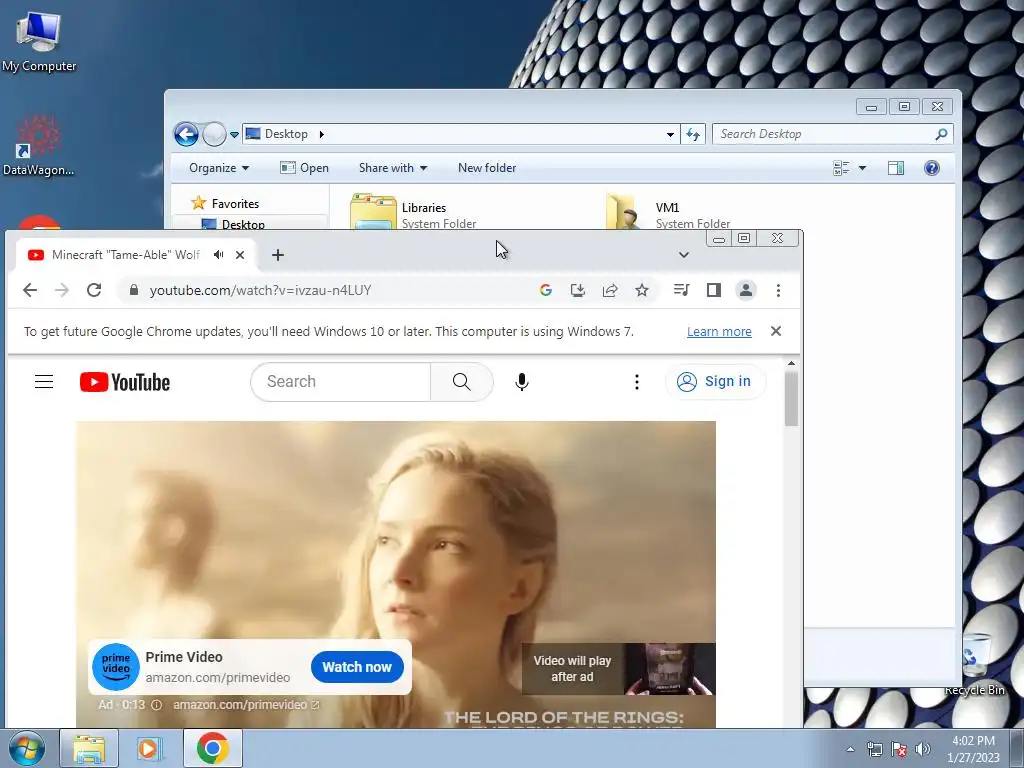Mute the tab via speaker icon
The width and height of the screenshot is (1024, 768).
point(219,255)
